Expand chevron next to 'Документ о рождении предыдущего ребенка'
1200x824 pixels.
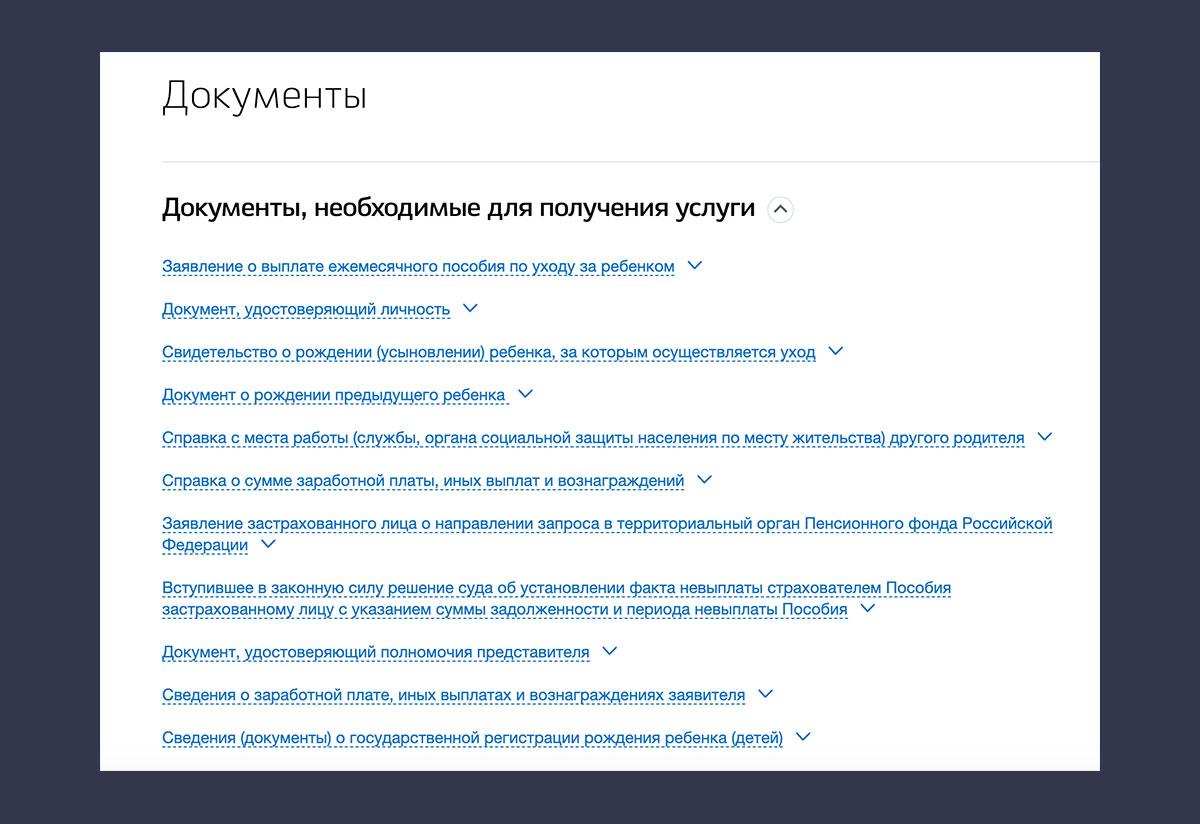525,394
